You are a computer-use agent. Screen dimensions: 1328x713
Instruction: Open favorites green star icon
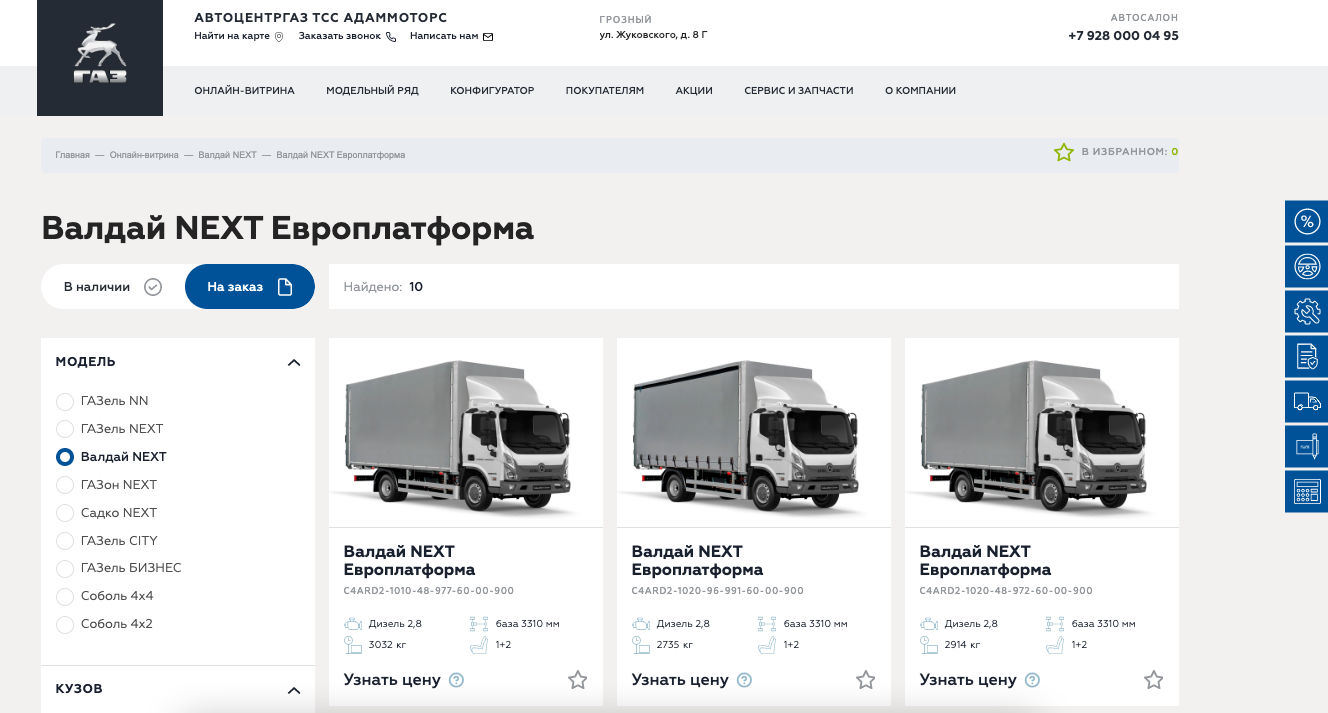coord(1063,152)
